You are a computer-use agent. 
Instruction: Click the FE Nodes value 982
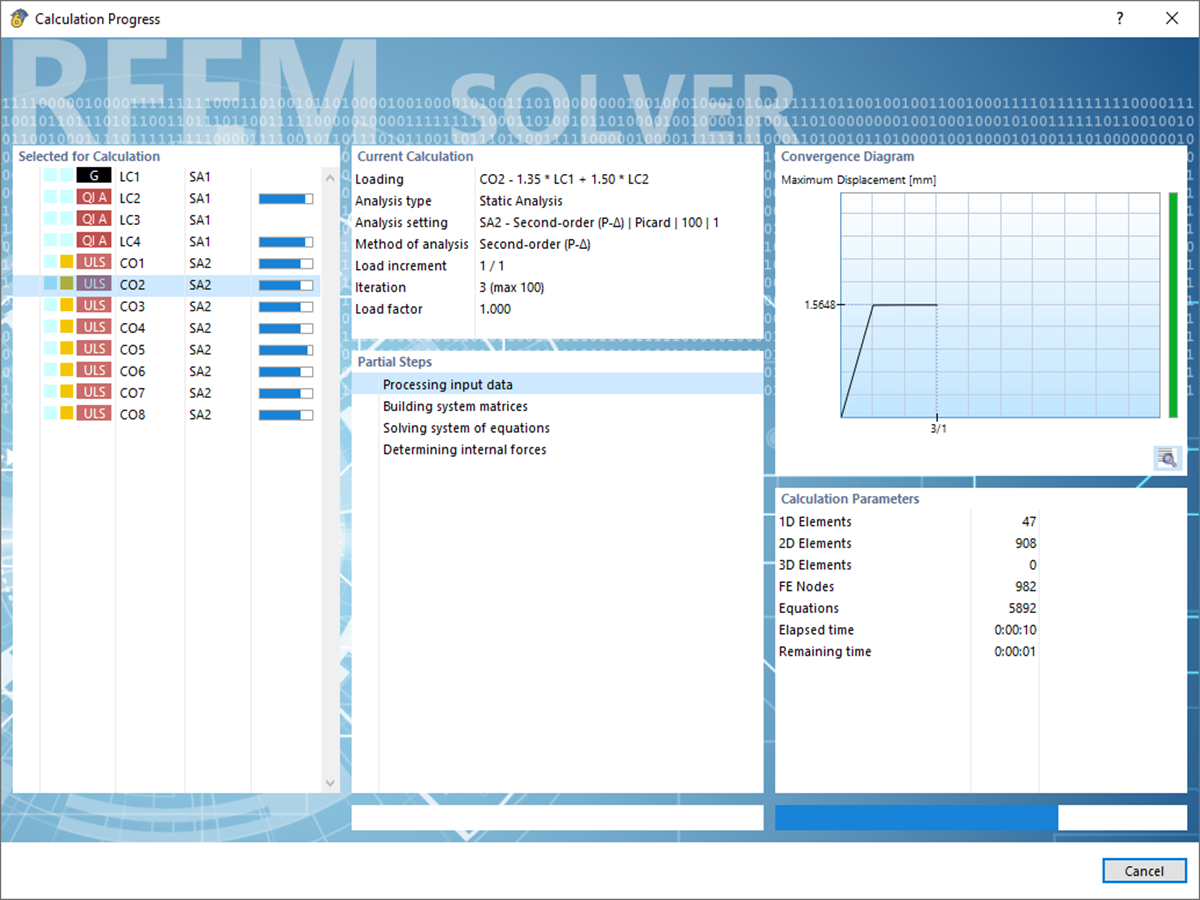pos(1025,586)
